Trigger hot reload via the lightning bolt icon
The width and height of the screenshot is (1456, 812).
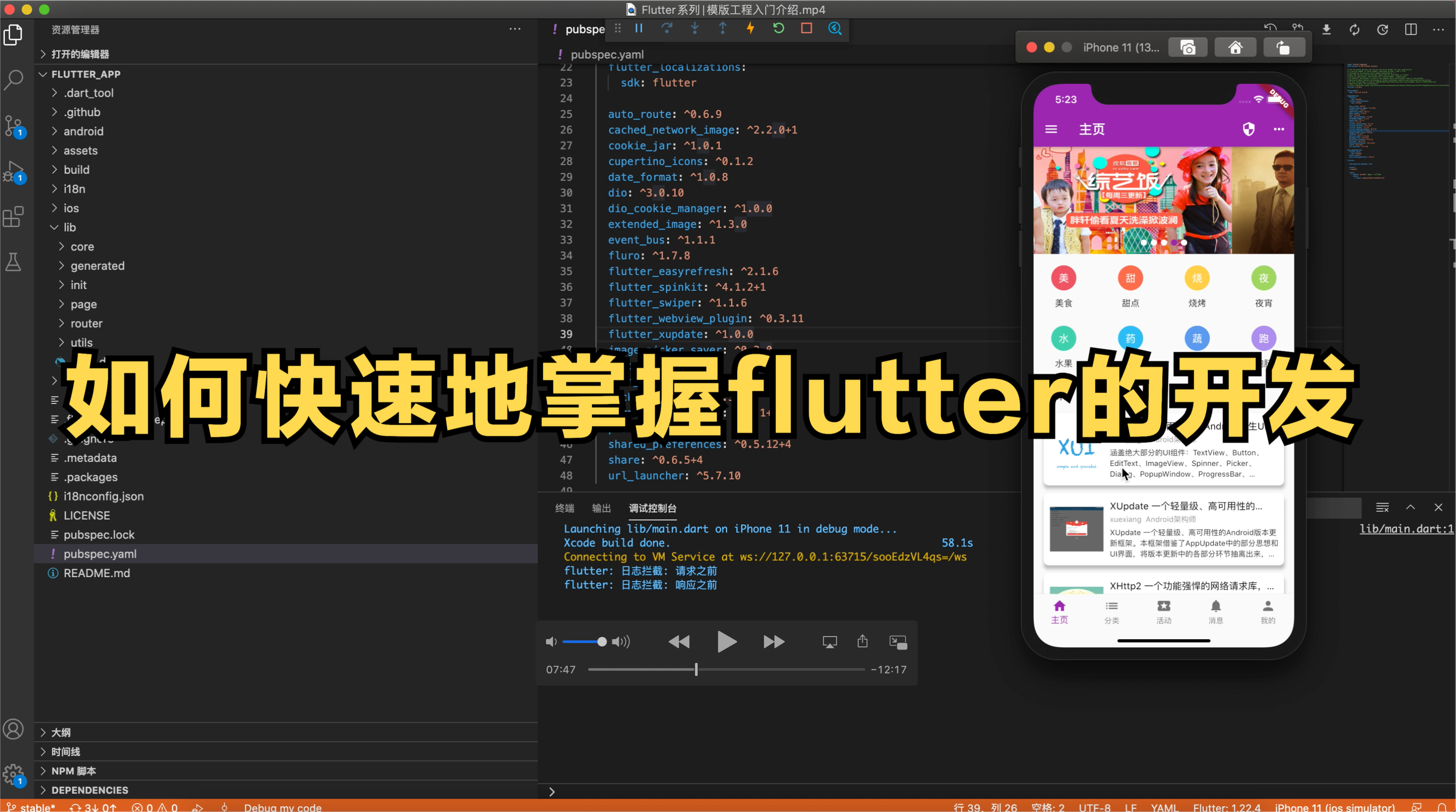click(x=750, y=28)
